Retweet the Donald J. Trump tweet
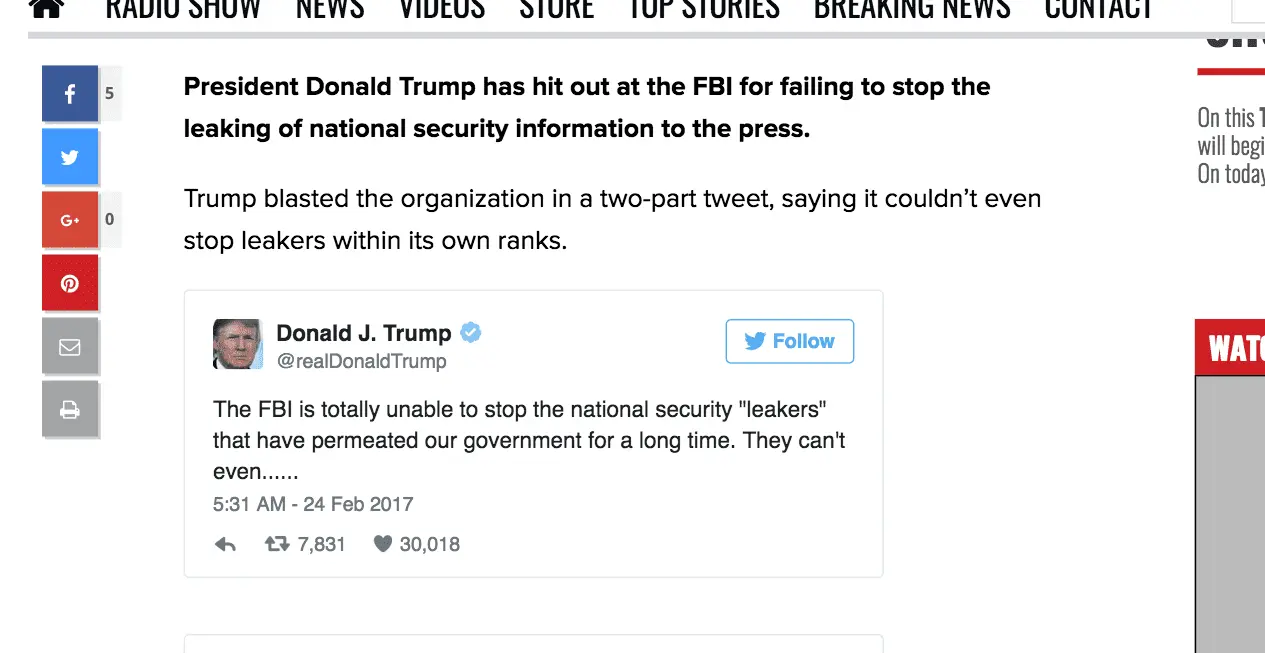This screenshot has width=1265, height=653. pos(277,545)
